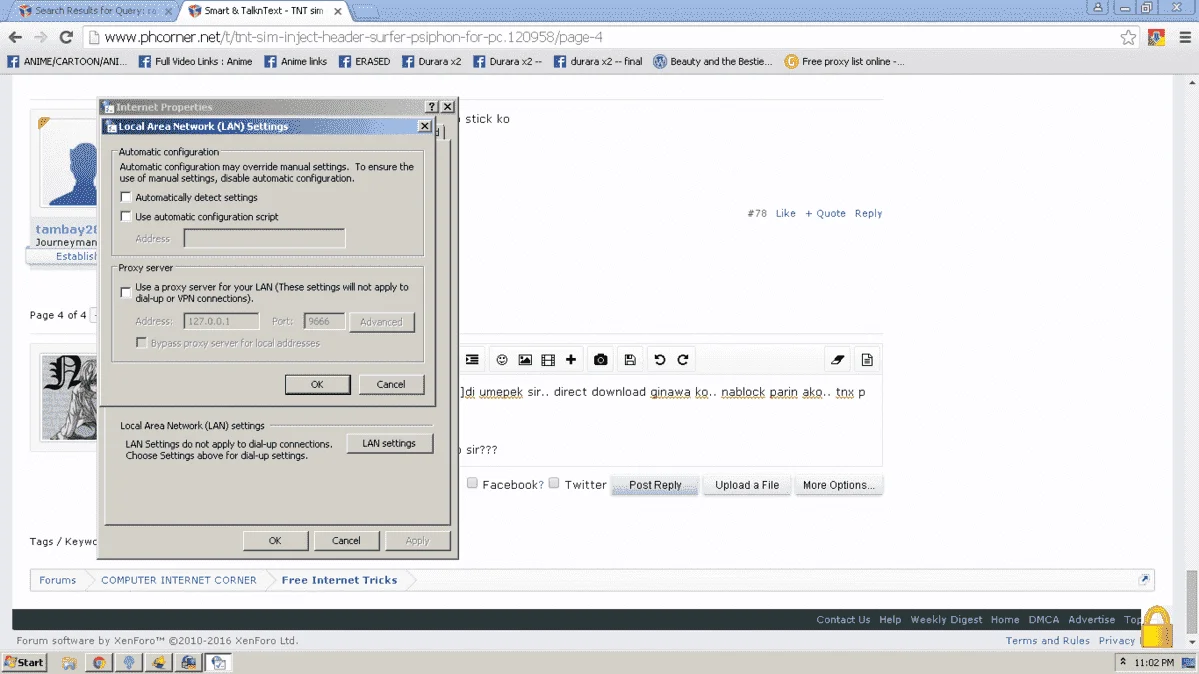Click the page vertical scrollbar thumb
The height and width of the screenshot is (674, 1199).
tap(1192, 601)
